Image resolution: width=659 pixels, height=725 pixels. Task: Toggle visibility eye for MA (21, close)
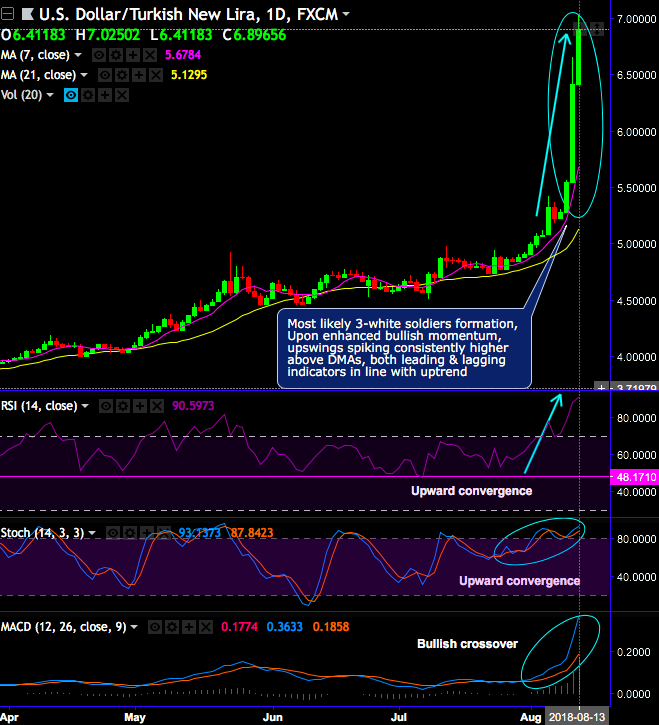[x=105, y=75]
